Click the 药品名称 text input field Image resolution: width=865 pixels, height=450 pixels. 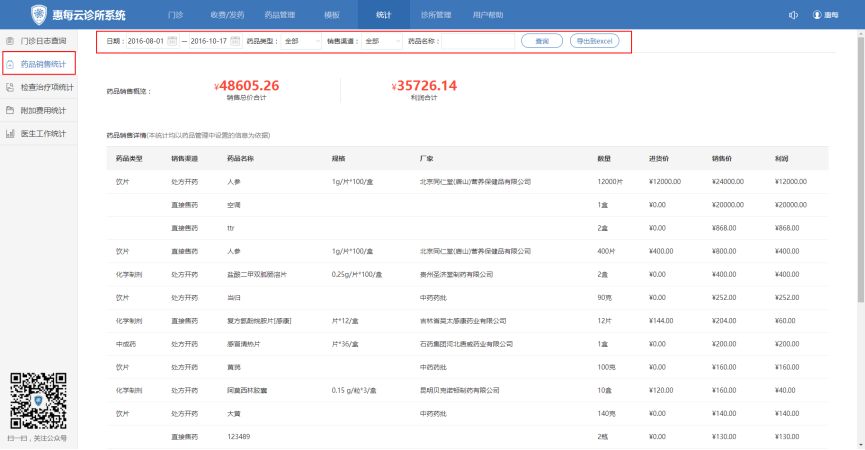tap(477, 41)
